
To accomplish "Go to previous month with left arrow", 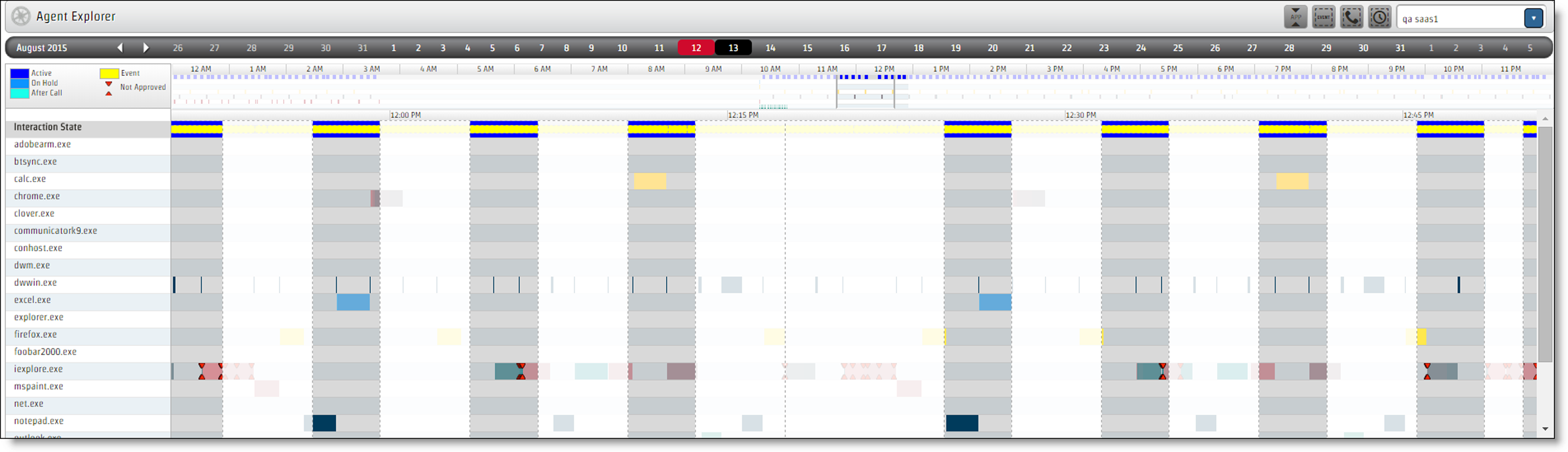I will point(120,47).
